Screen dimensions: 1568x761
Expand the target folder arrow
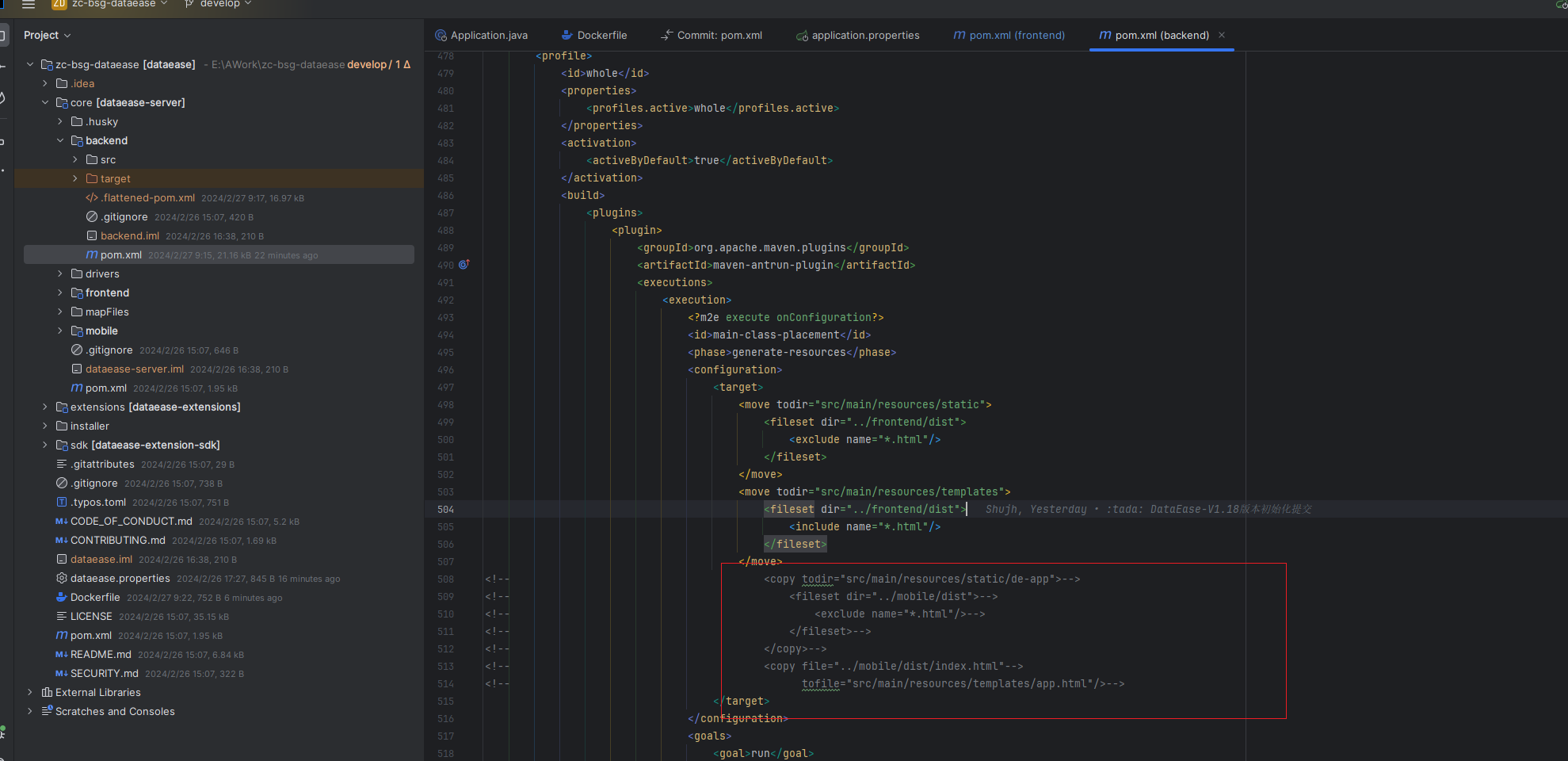click(x=75, y=178)
